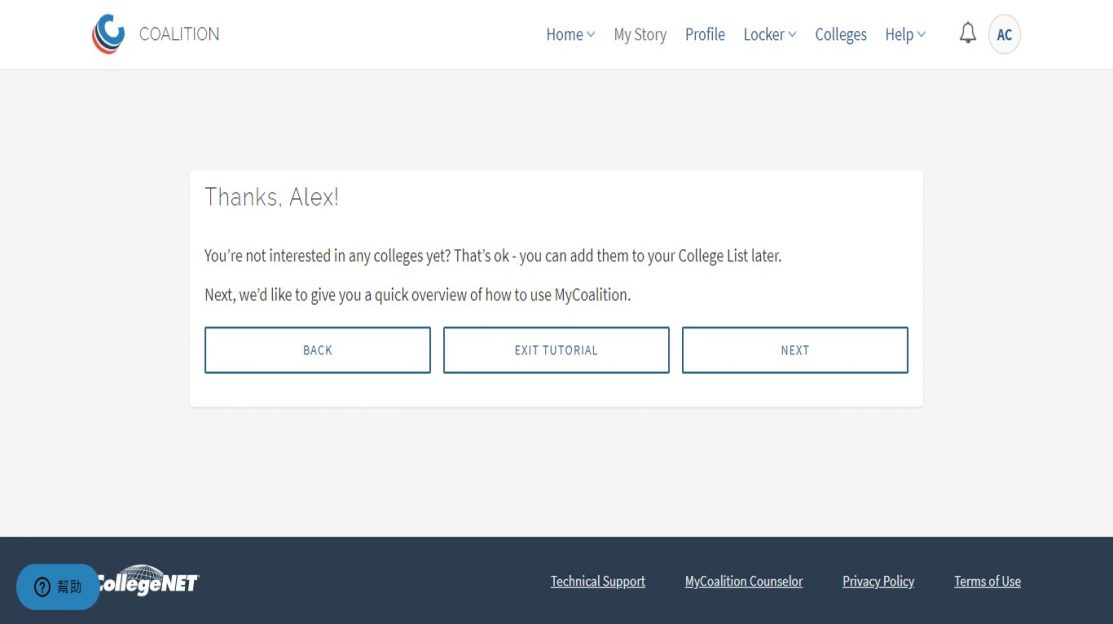
Task: View the Privacy Policy link
Action: [x=878, y=581]
